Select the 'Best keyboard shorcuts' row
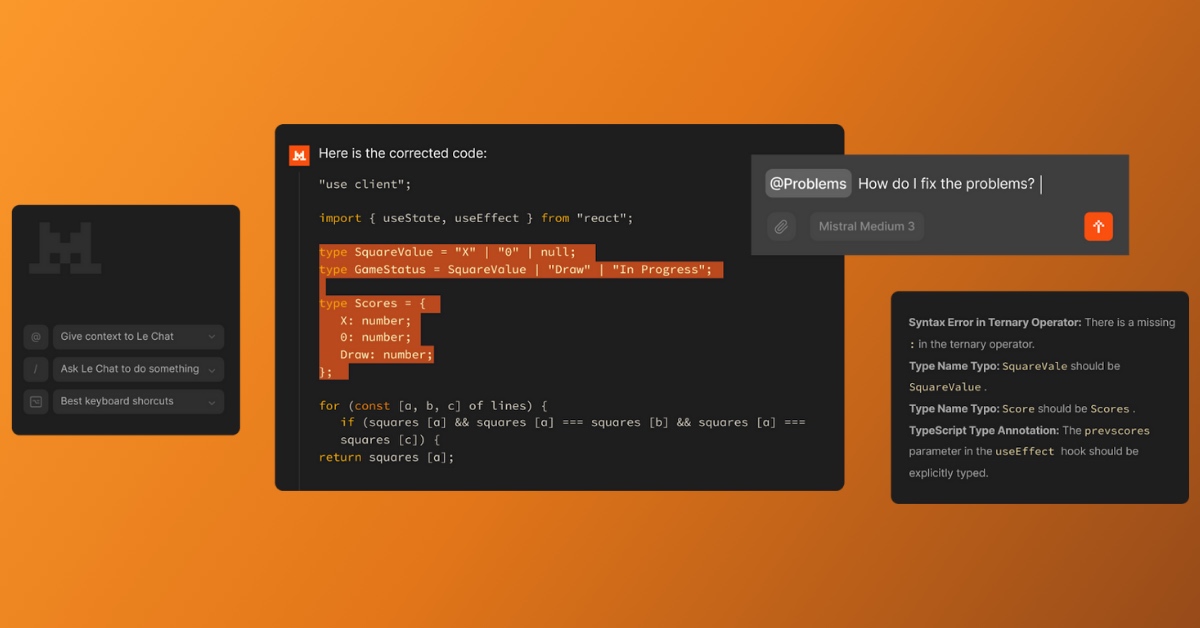This screenshot has height=628, width=1200. coord(139,401)
